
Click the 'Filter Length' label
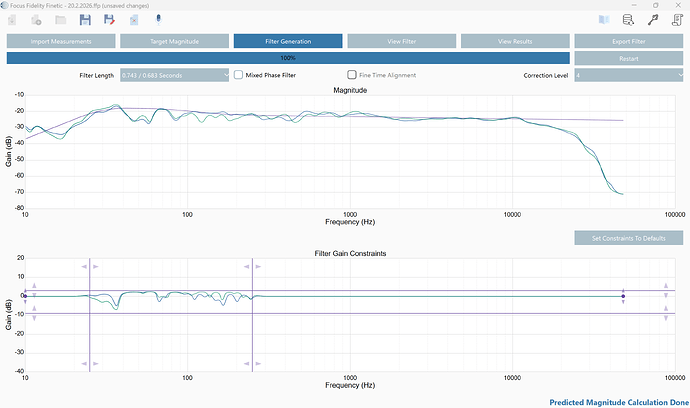pos(96,75)
